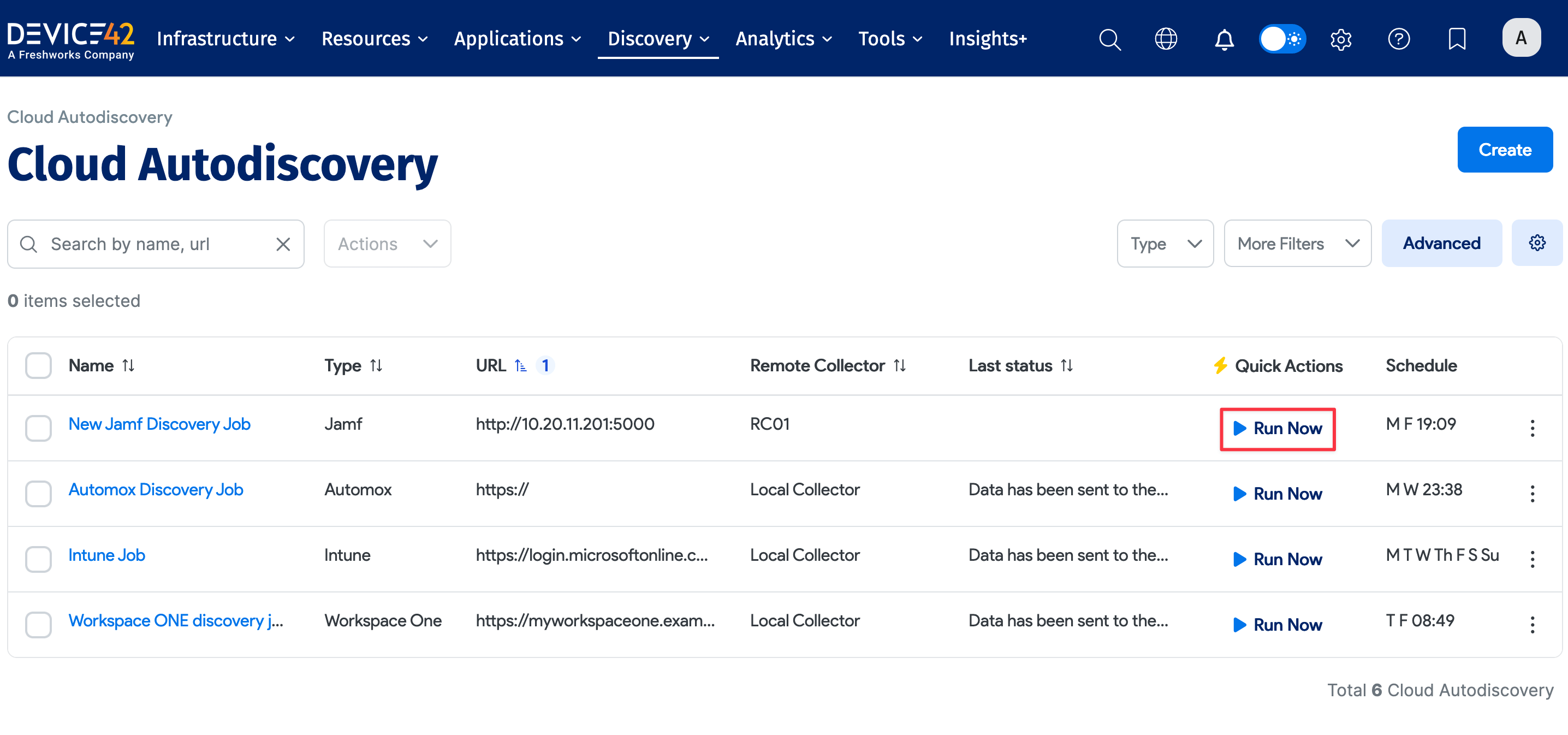The height and width of the screenshot is (735, 1568).
Task: Open table column settings gear beside Advanced
Action: coord(1537,243)
